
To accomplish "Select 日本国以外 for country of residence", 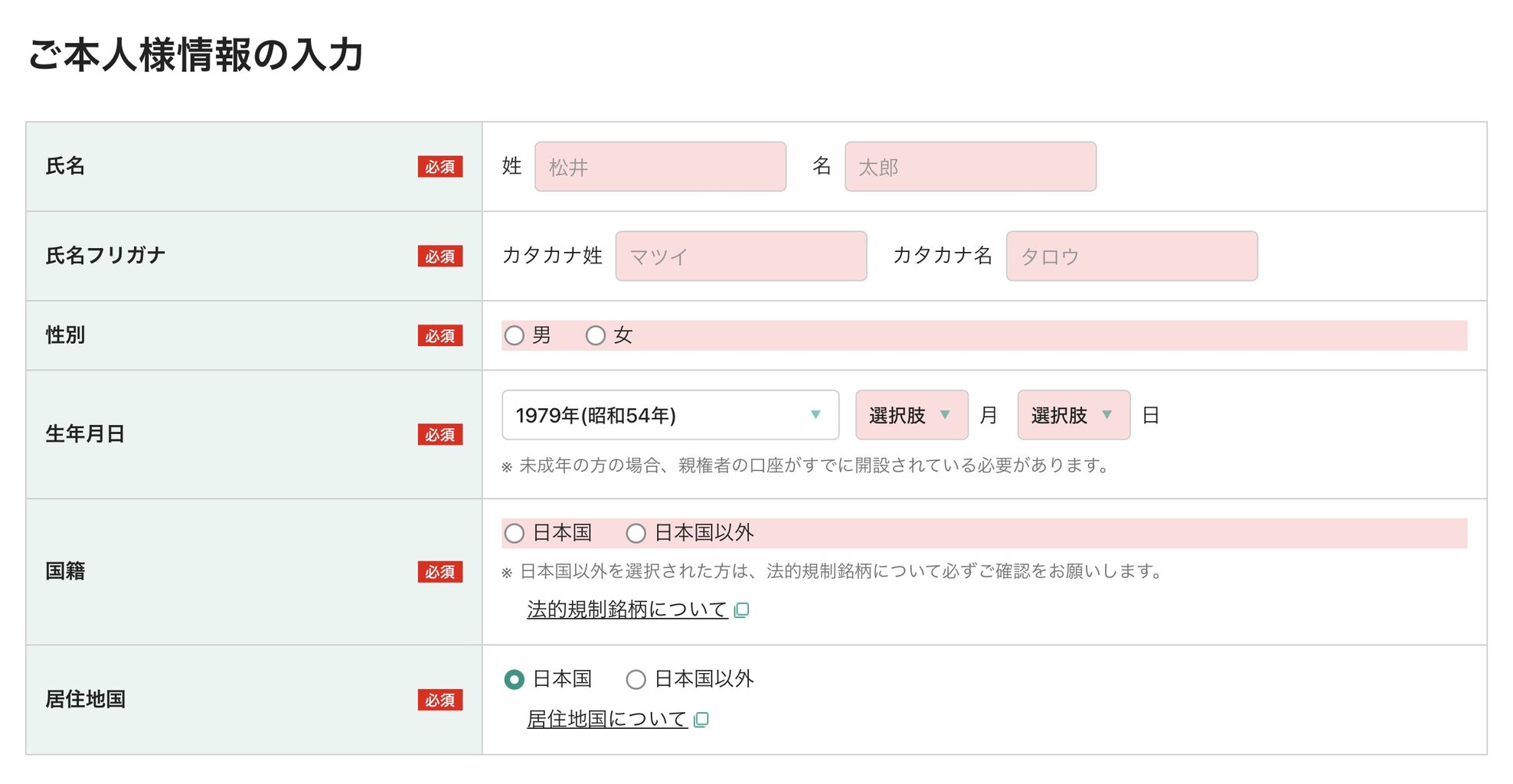I will 636,679.
